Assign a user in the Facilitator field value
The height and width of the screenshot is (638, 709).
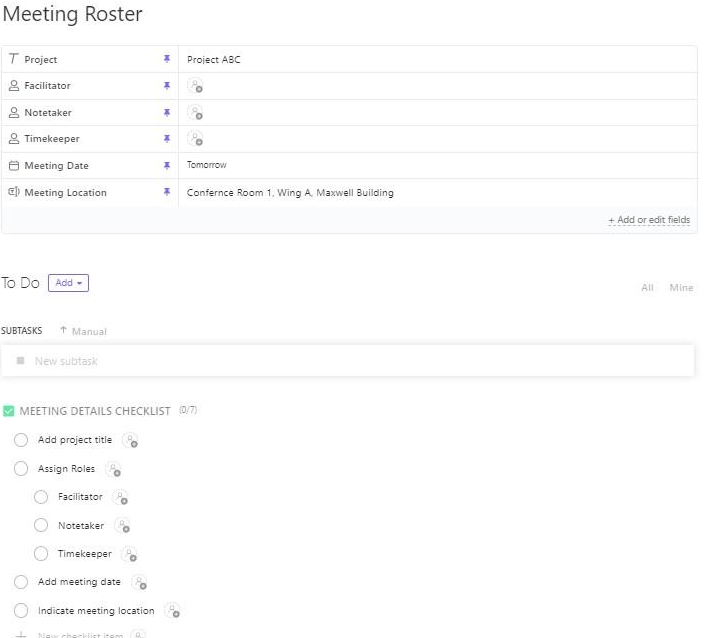(195, 85)
